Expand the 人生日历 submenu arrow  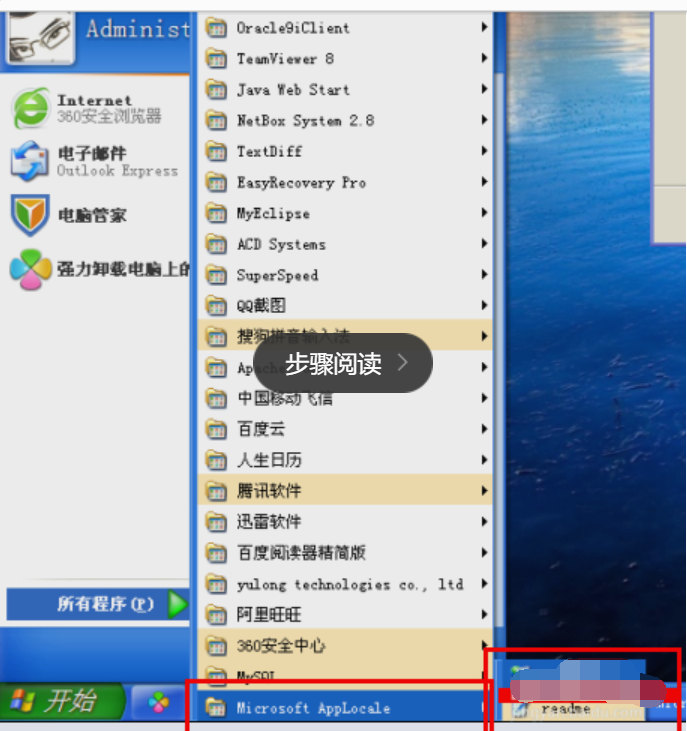485,460
